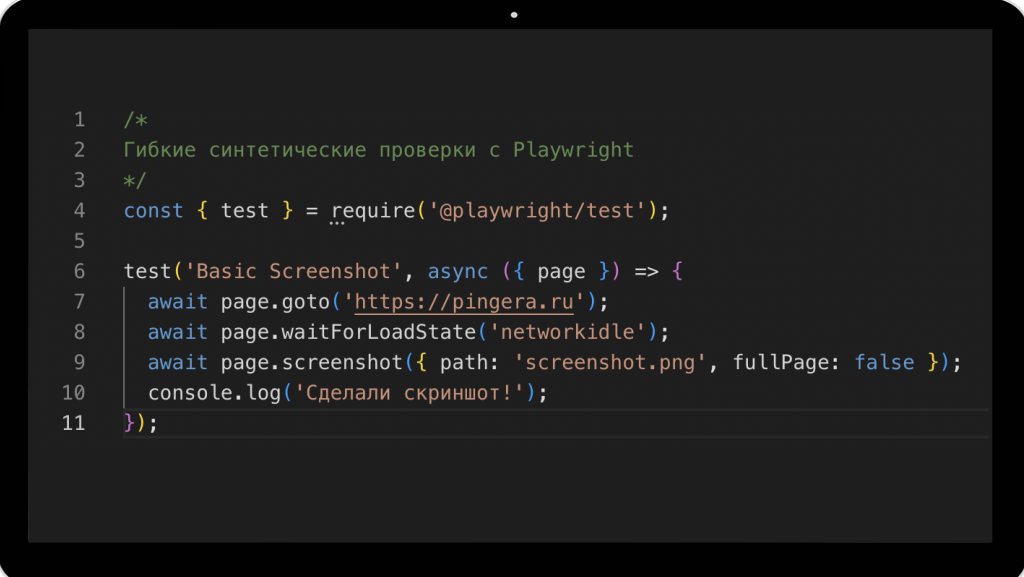This screenshot has height=577, width=1024.
Task: Click line number 5 in the gutter
Action: 79,241
